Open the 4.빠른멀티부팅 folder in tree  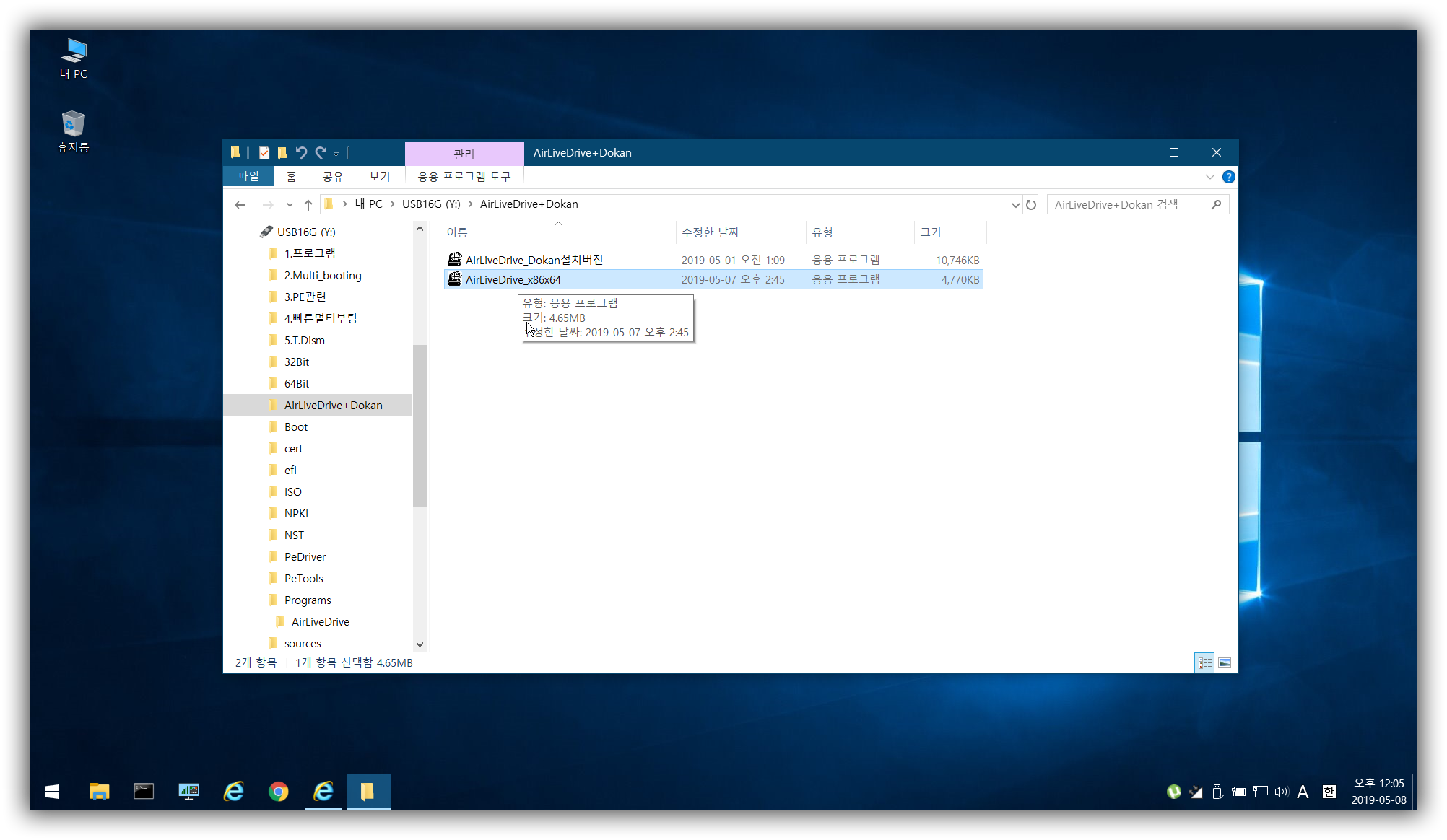tap(320, 318)
